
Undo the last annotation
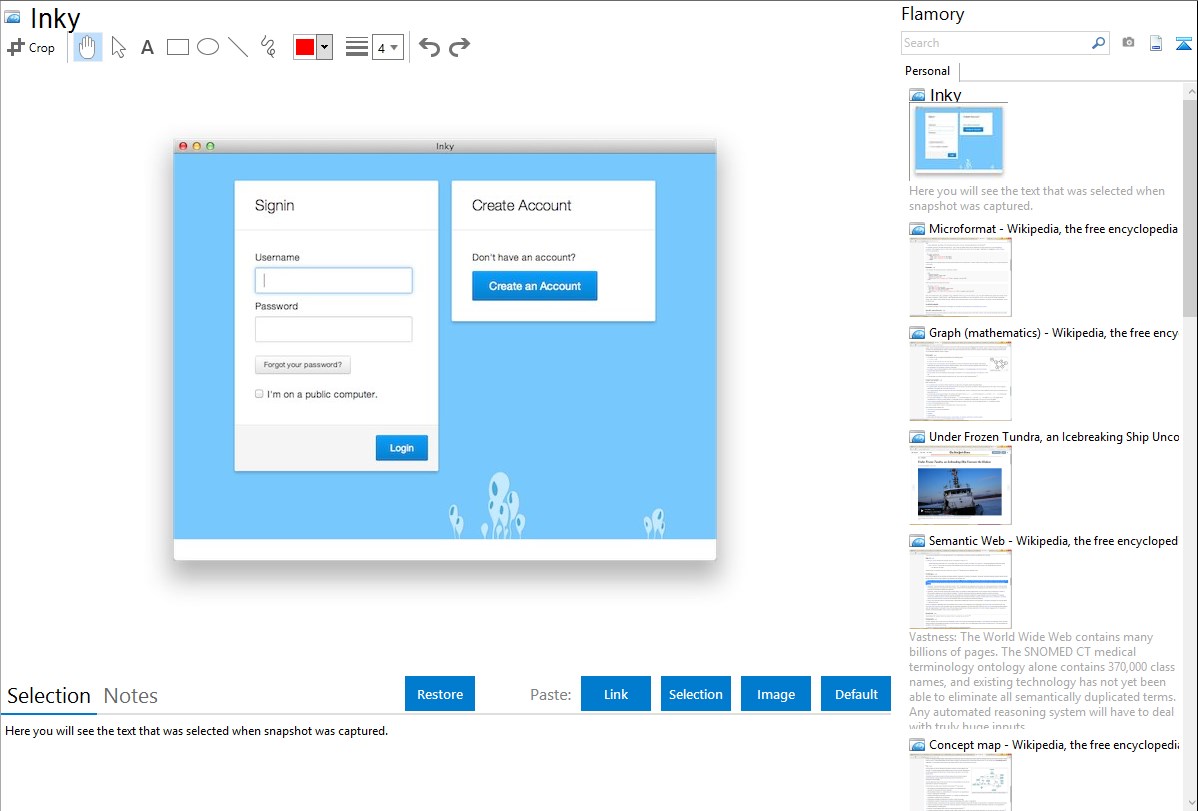click(429, 47)
